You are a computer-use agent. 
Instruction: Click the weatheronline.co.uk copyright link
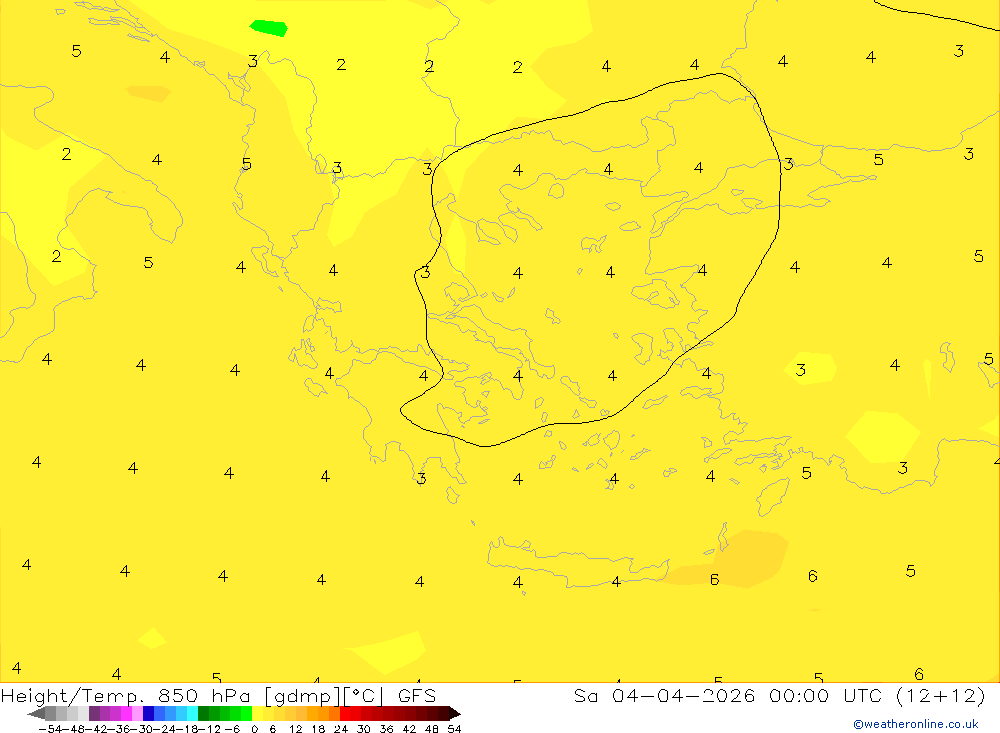[916, 724]
